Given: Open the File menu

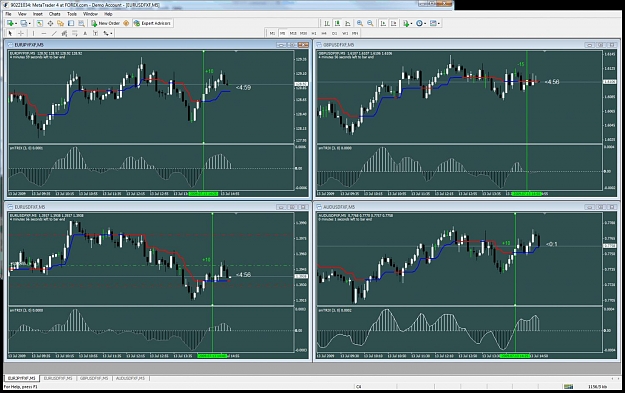Looking at the screenshot, I should point(8,14).
